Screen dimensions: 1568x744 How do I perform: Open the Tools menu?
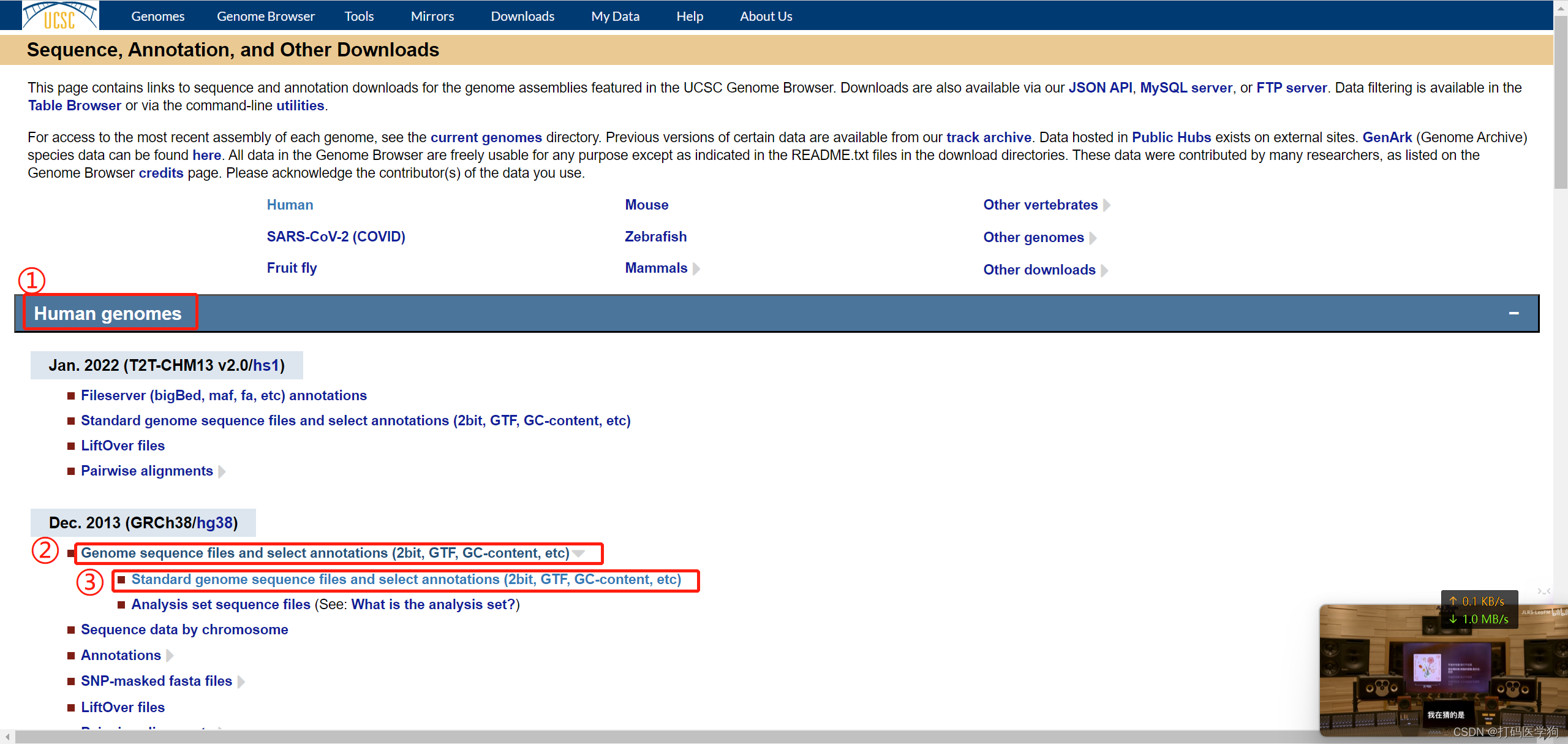pos(358,16)
